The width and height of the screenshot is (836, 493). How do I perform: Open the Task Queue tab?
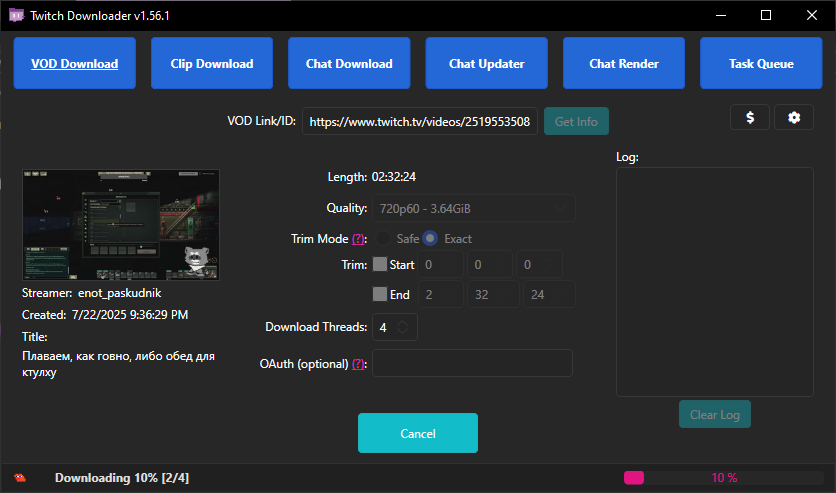point(761,63)
